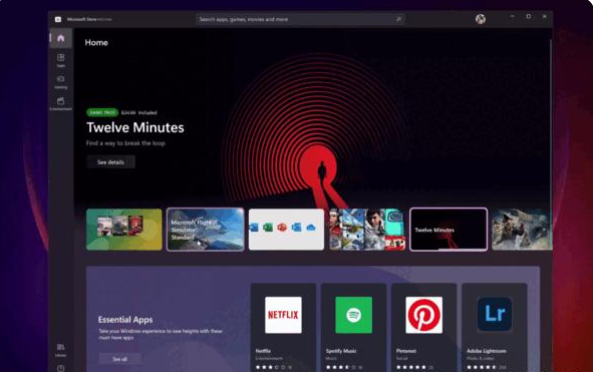The image size is (593, 372).
Task: Click See details for Twelve Minutes
Action: coord(111,162)
